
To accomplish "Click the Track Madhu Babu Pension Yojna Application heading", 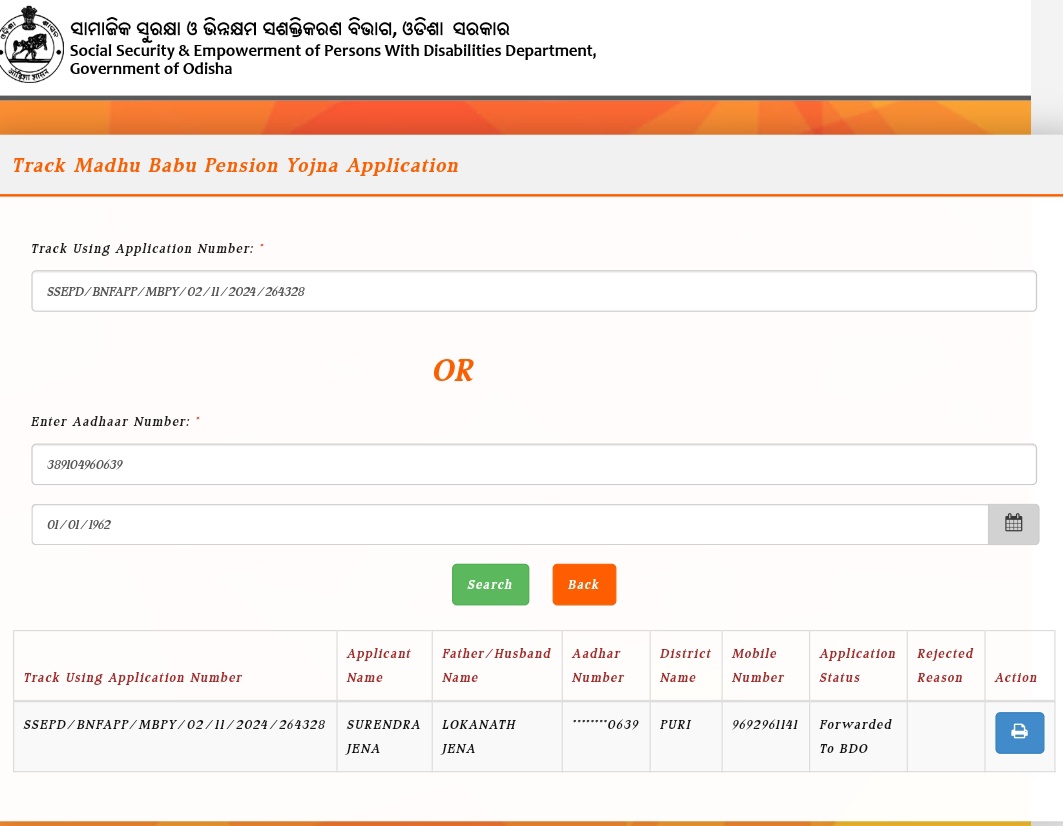I will [x=235, y=165].
